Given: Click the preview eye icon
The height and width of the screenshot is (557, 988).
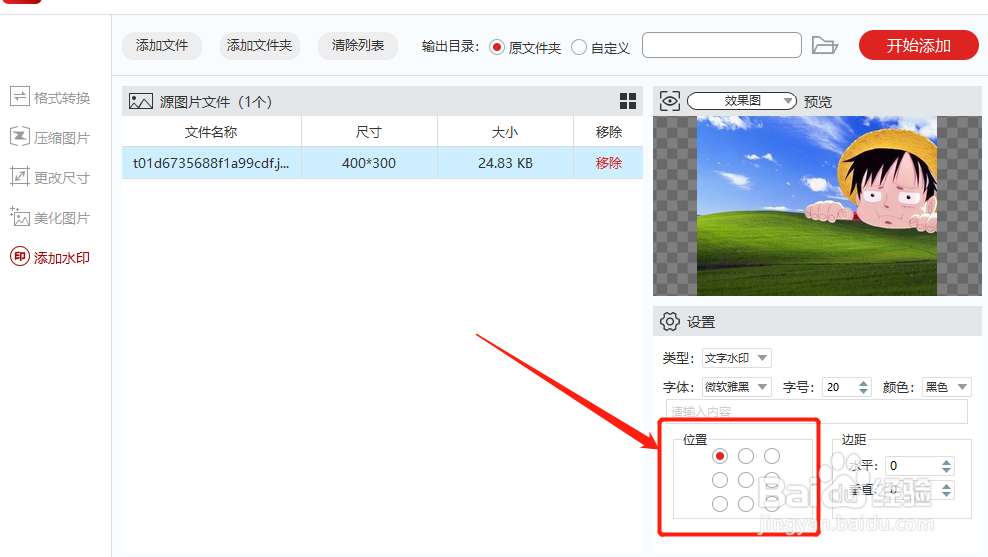Looking at the screenshot, I should [x=669, y=101].
